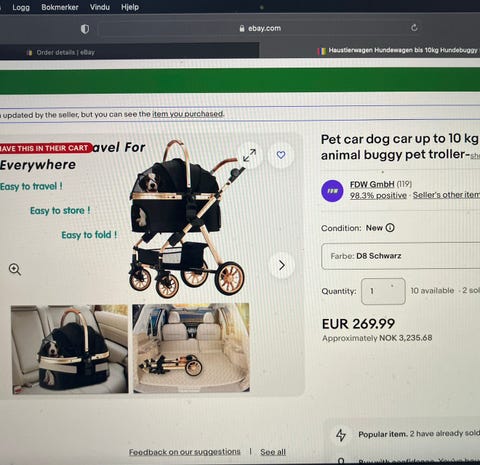The width and height of the screenshot is (480, 465).
Task: Expand product image to fullscreen view
Action: 249,155
